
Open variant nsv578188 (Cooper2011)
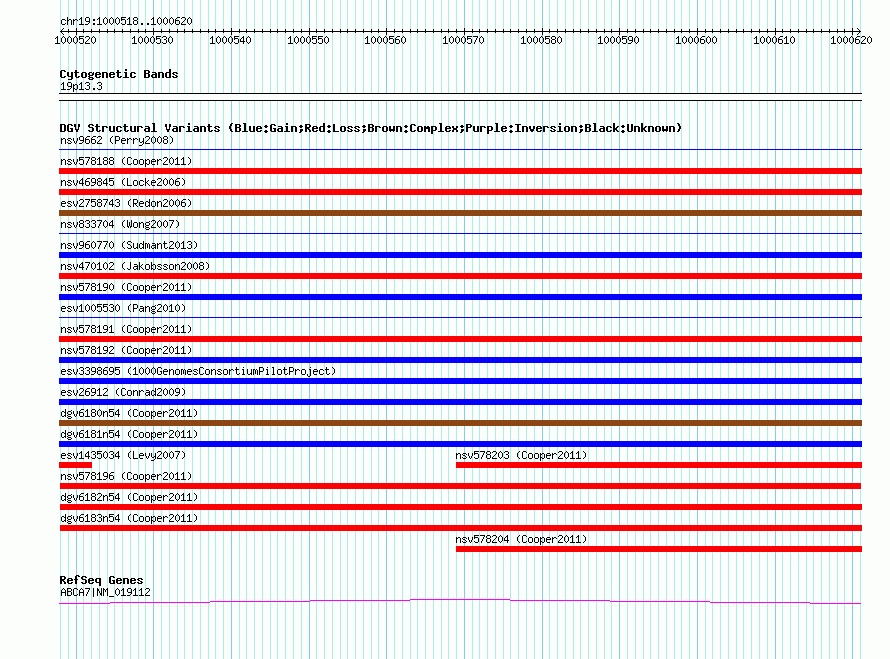click(x=126, y=161)
